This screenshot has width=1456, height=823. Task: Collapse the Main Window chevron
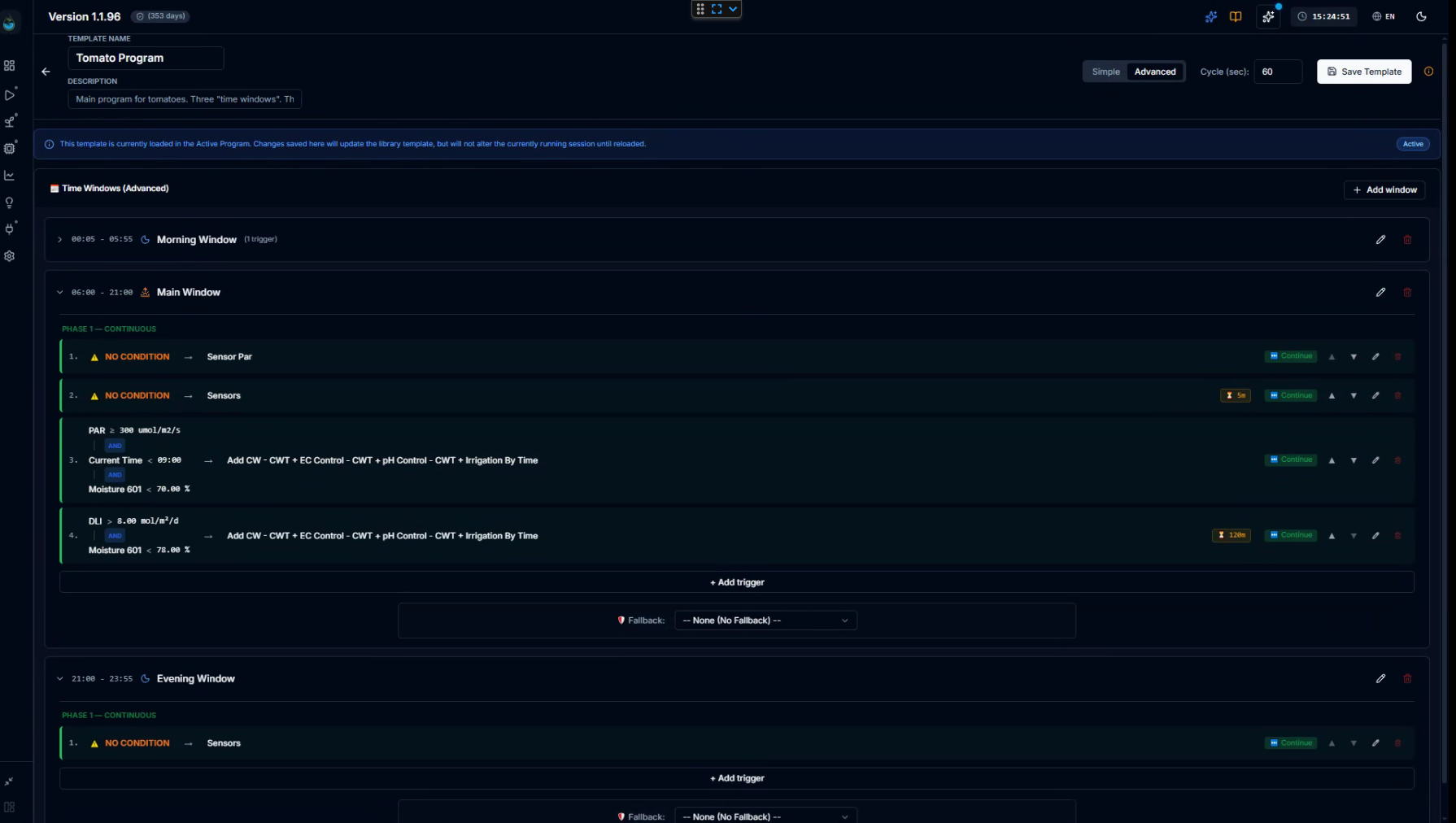[x=59, y=292]
